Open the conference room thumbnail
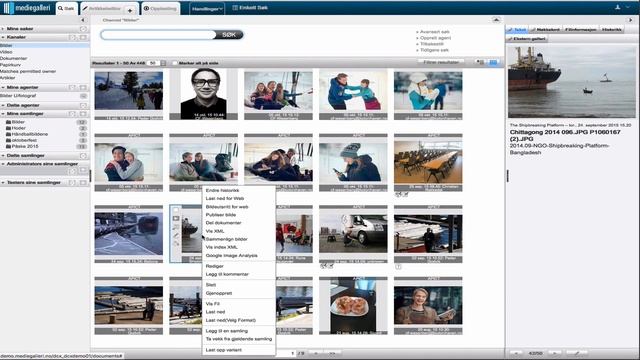The image size is (640, 360). pyautogui.click(x=428, y=162)
